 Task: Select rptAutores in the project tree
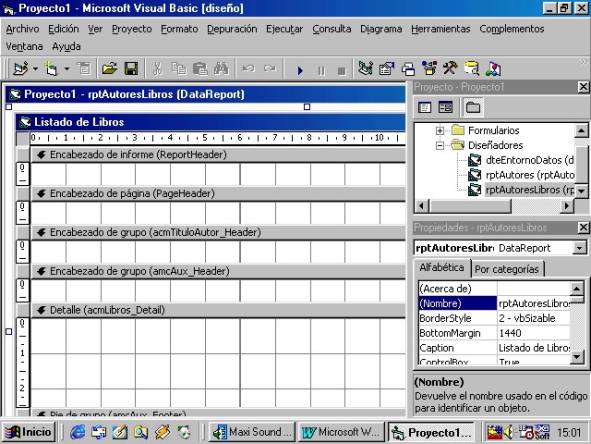tap(530, 175)
